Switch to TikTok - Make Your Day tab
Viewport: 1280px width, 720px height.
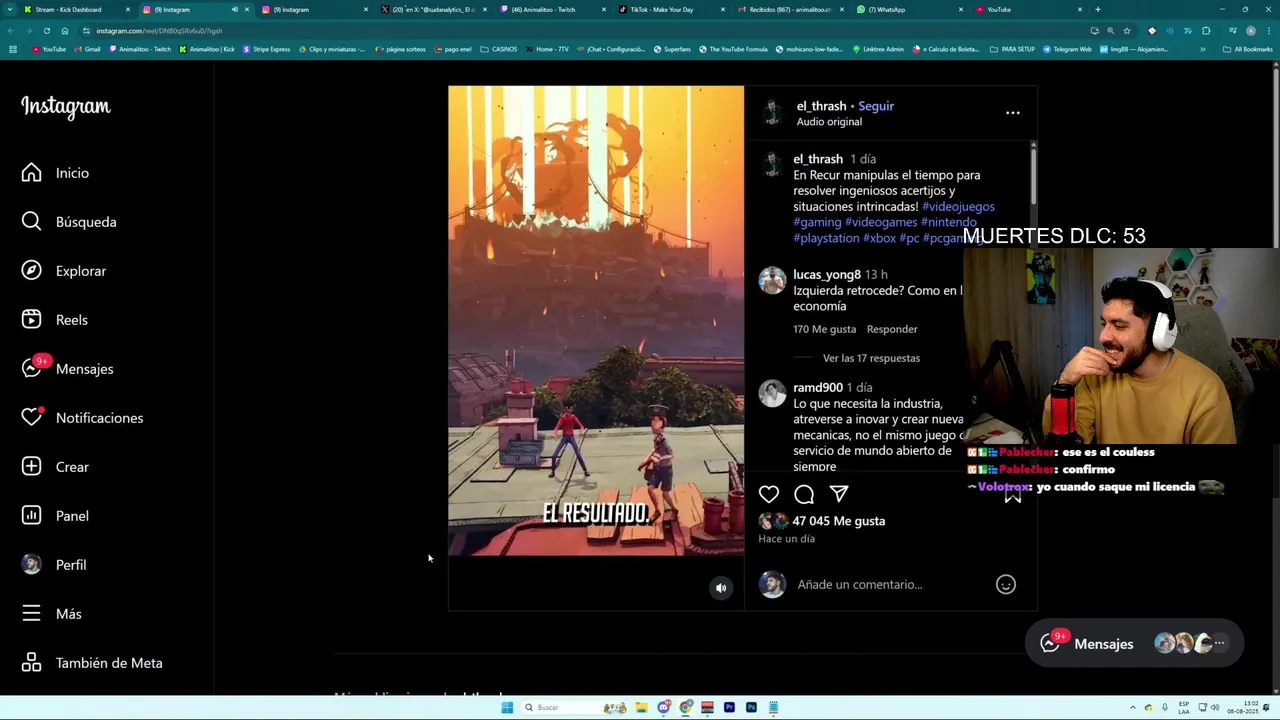[x=672, y=9]
